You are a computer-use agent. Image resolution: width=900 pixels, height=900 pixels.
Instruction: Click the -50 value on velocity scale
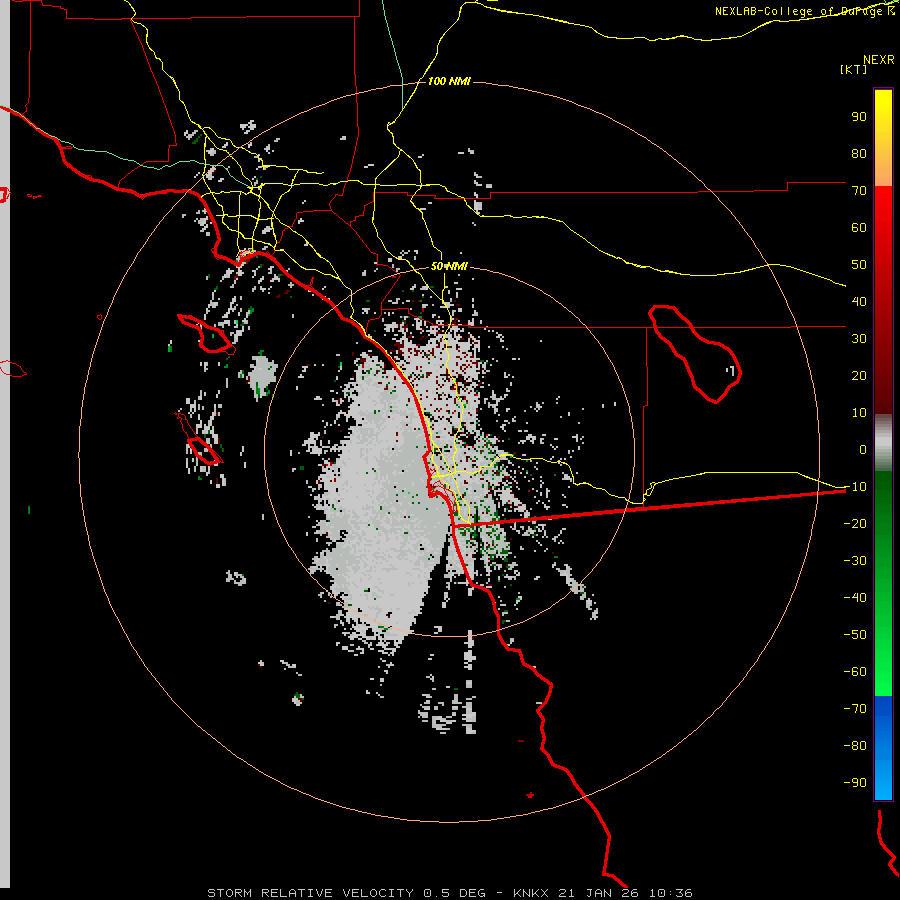[855, 635]
